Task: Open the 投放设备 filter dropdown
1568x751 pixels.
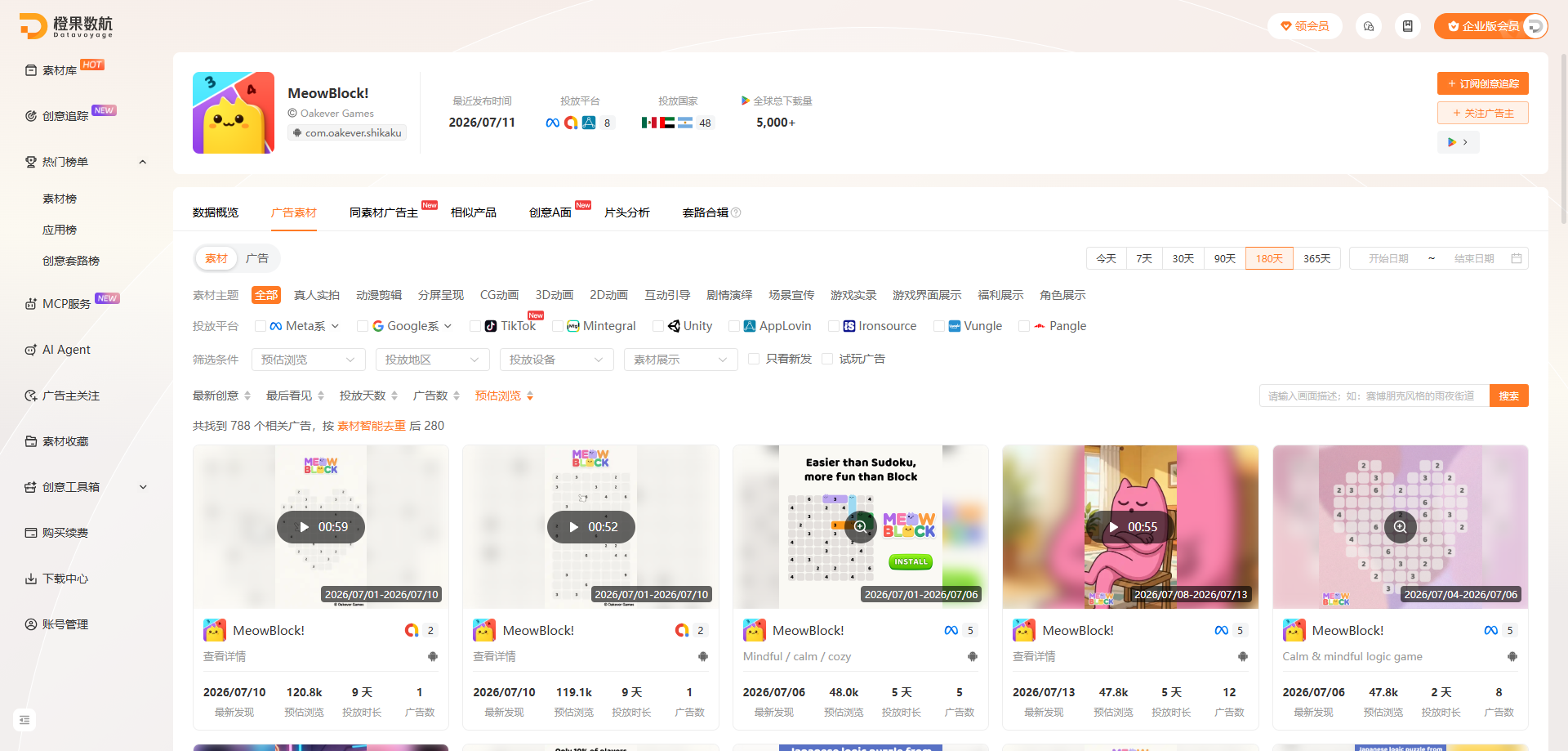Action: click(x=557, y=360)
